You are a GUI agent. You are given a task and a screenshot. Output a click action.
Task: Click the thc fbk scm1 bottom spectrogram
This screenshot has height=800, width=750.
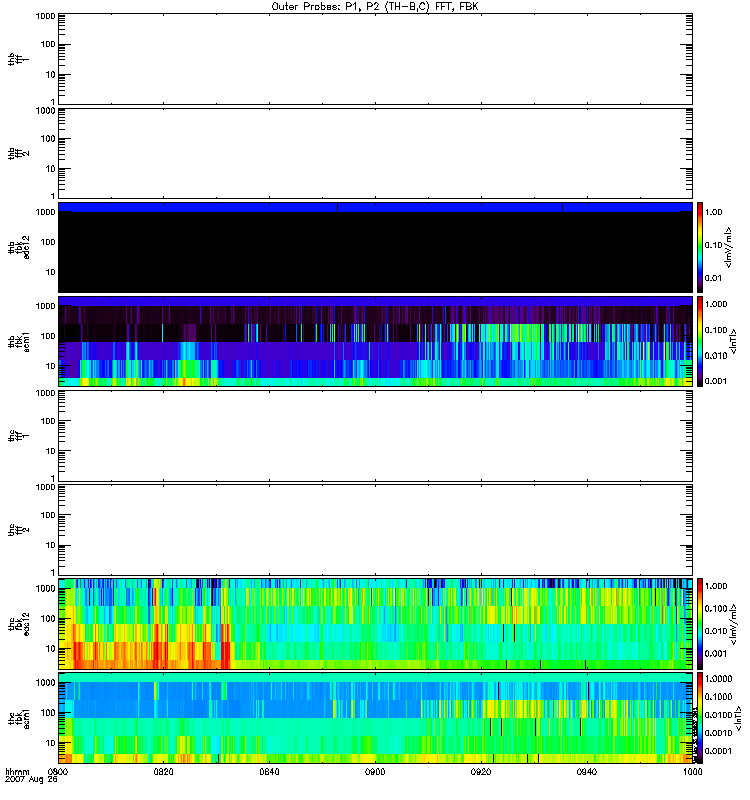(x=375, y=717)
